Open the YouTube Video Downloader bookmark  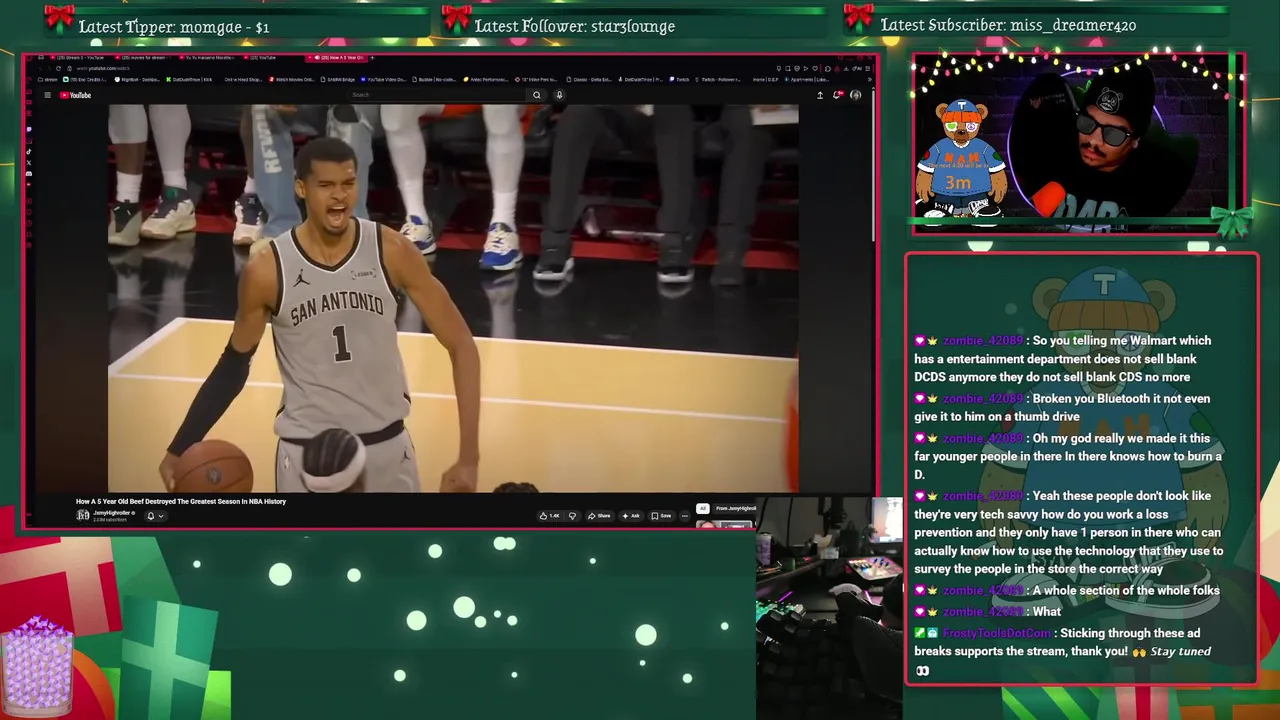(x=384, y=79)
